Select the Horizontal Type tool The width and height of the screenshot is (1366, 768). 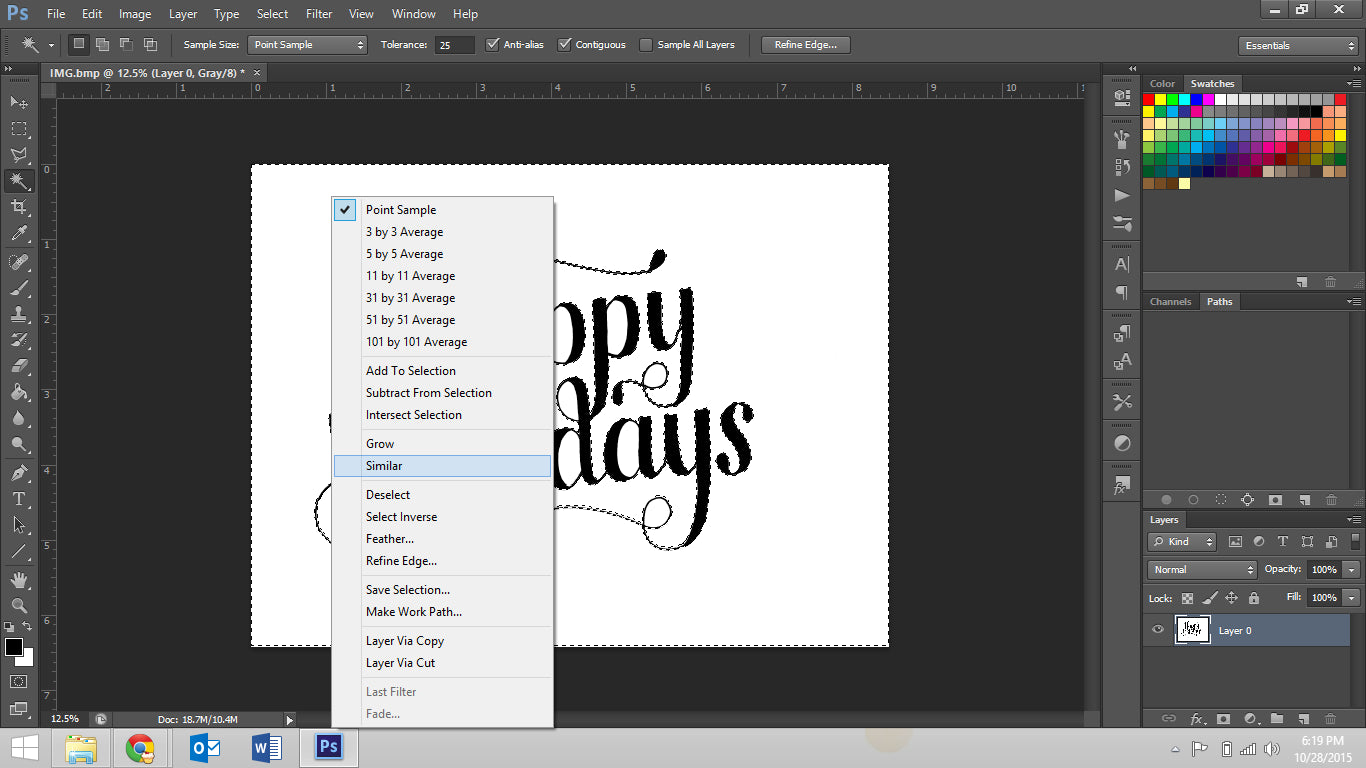point(18,499)
